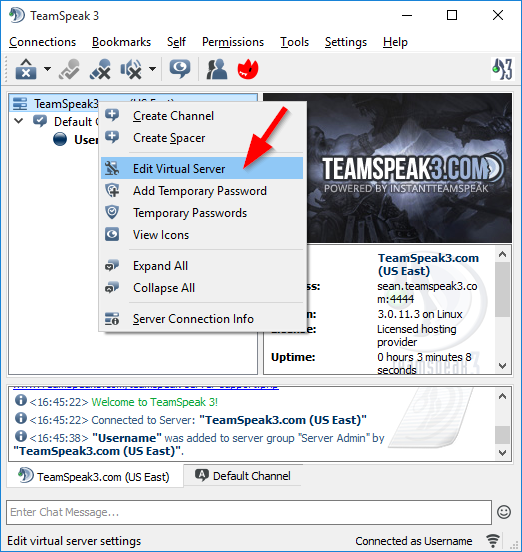Select Edit Virtual Server in the context menu
This screenshot has width=522, height=552.
click(202, 168)
